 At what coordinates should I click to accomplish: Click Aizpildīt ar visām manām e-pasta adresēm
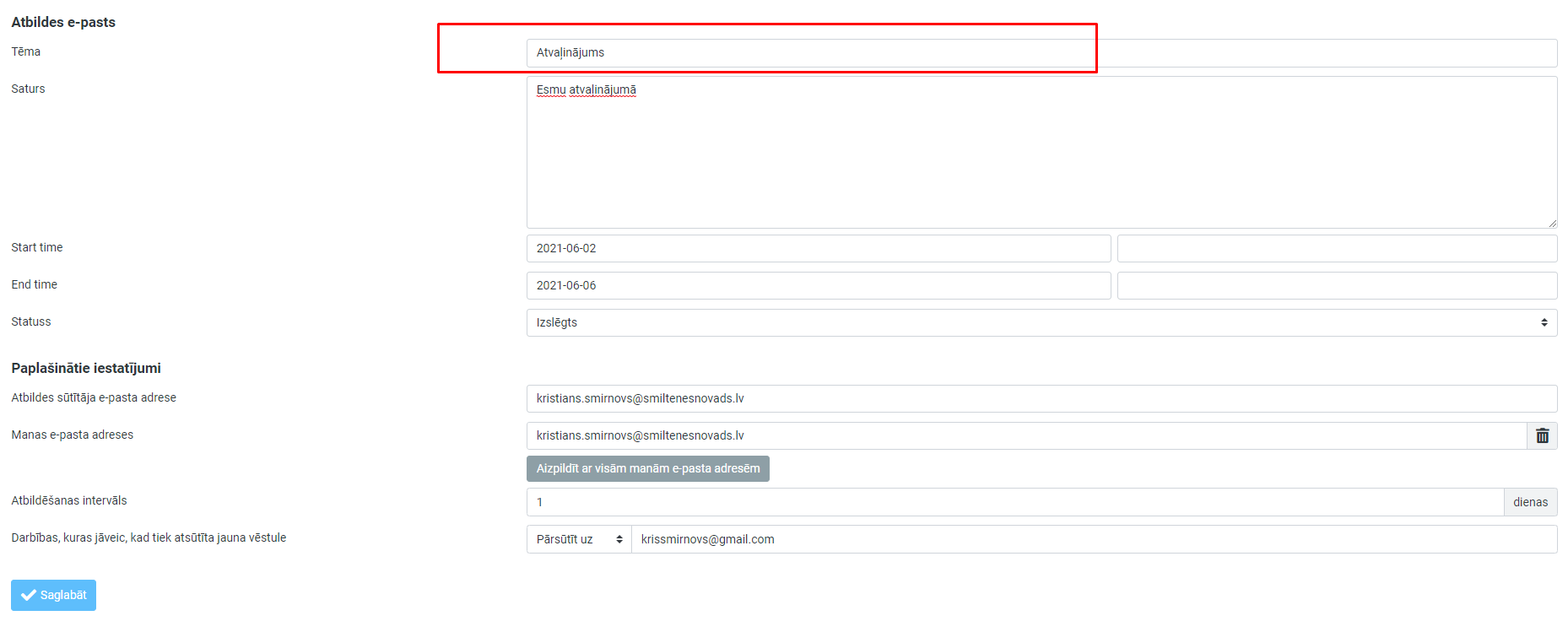click(647, 468)
